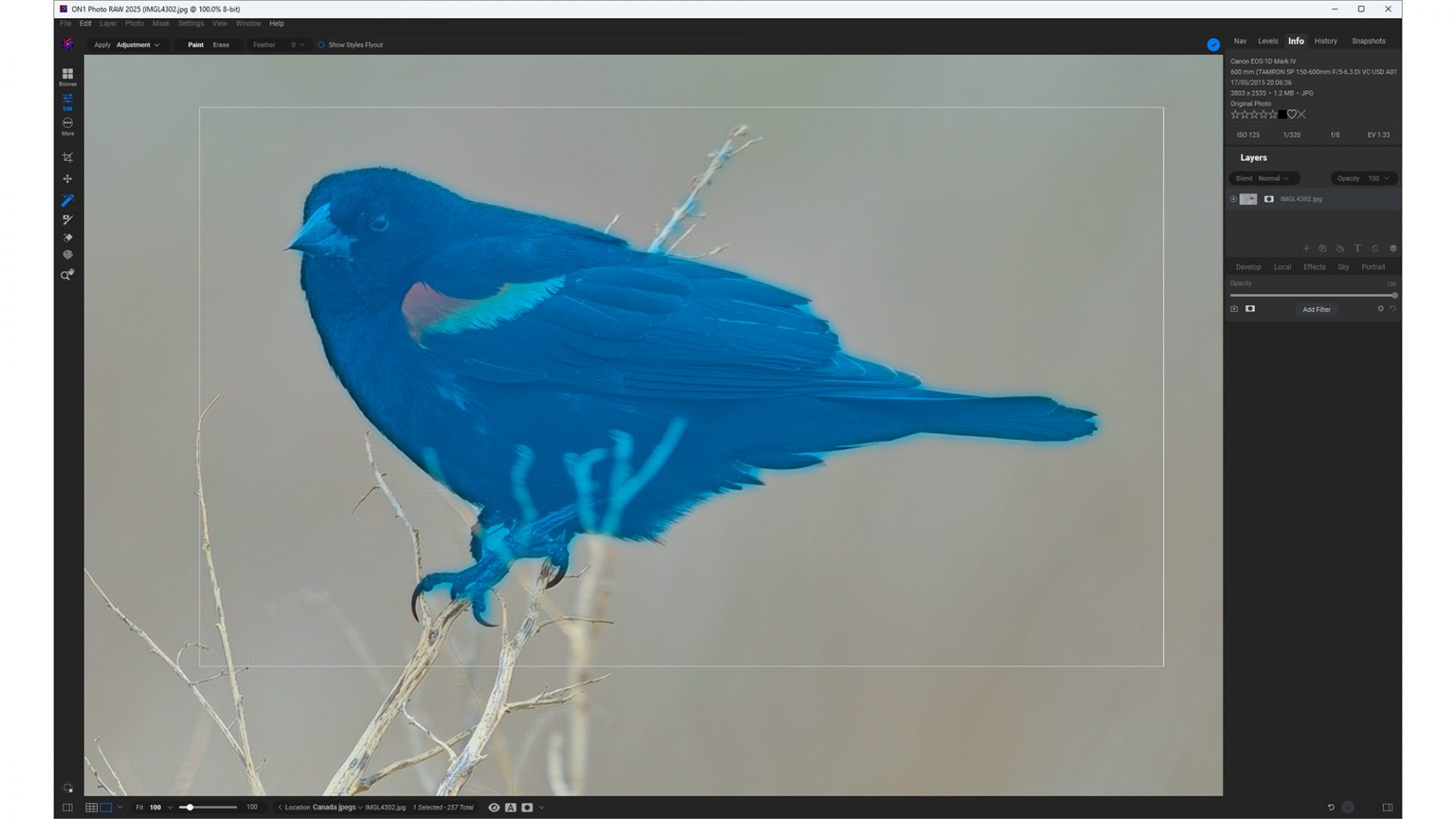This screenshot has width=1456, height=819.
Task: Click the More module icon
Action: tap(67, 124)
